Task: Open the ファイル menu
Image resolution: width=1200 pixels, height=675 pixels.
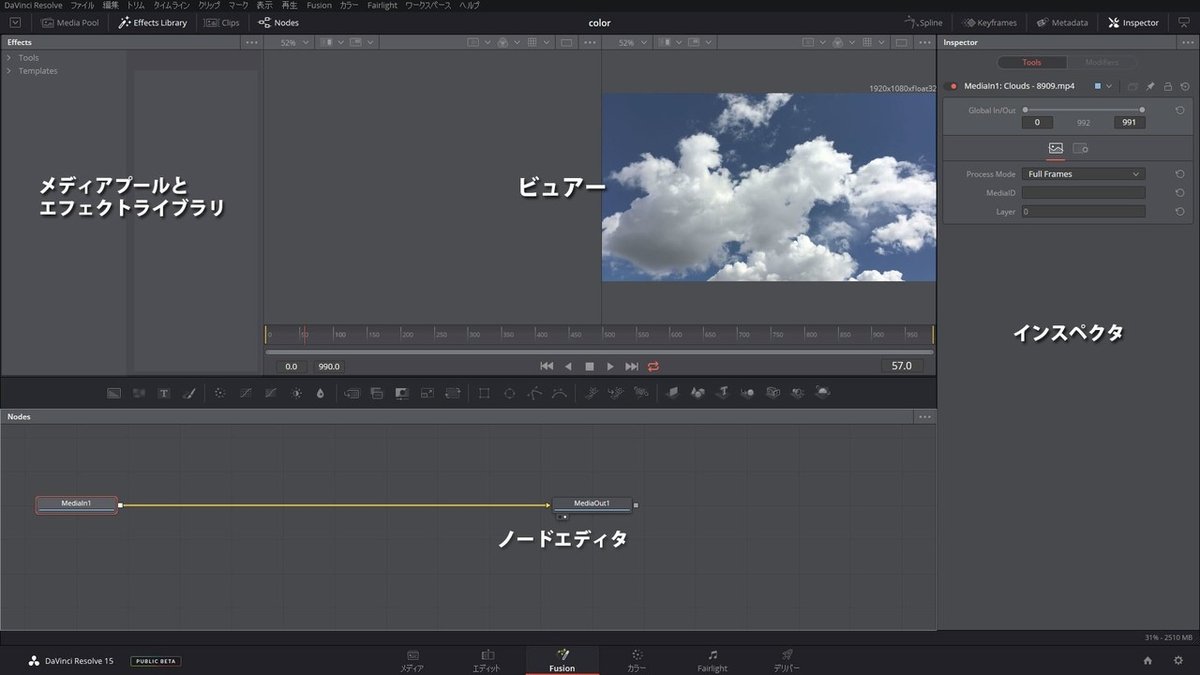Action: tap(82, 5)
